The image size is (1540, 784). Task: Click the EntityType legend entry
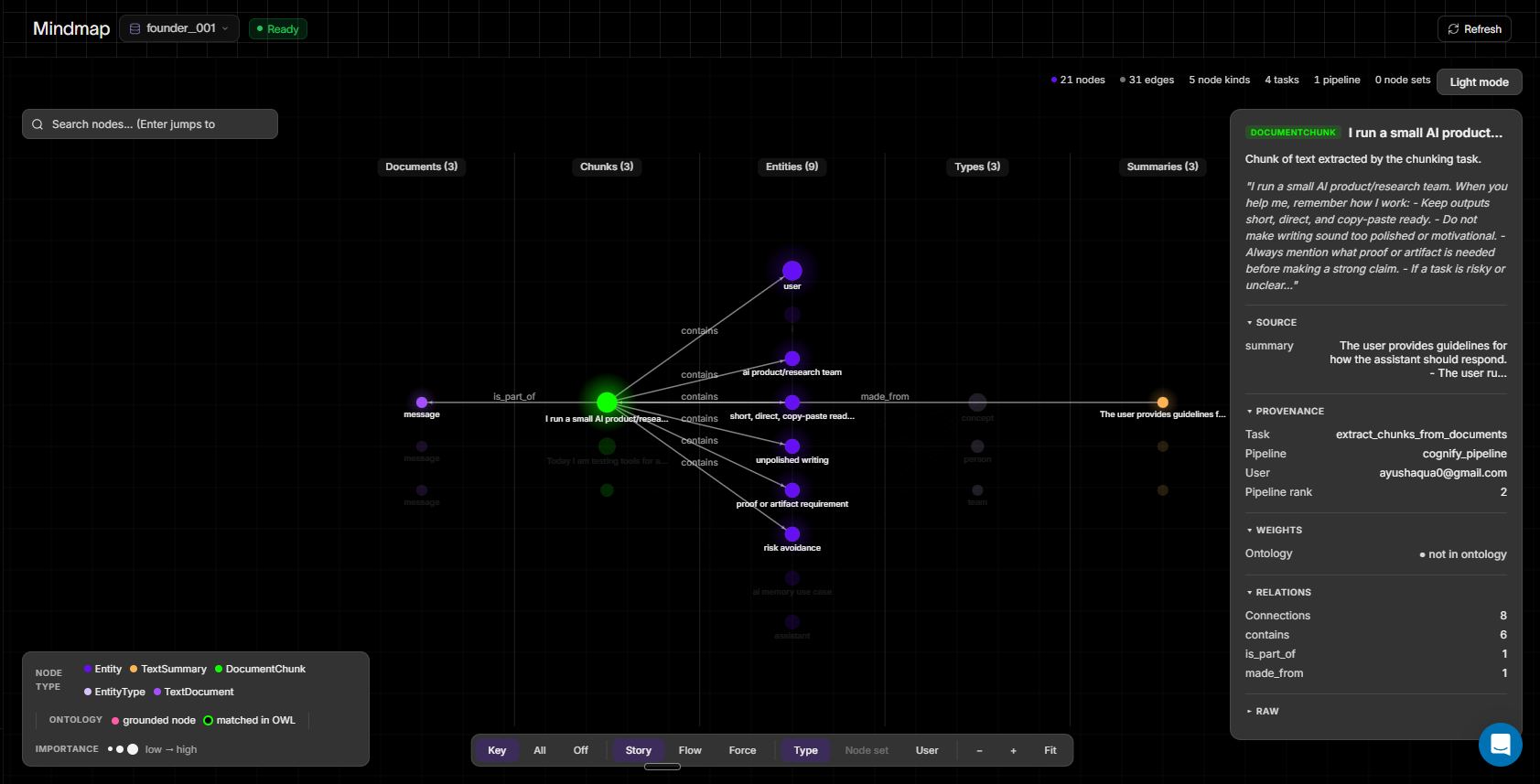[x=114, y=692]
